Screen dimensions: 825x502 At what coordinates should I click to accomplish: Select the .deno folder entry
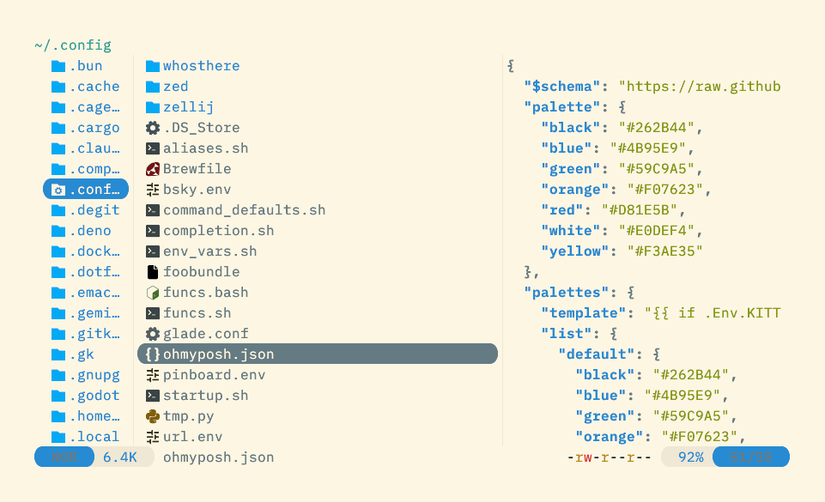[x=86, y=230]
